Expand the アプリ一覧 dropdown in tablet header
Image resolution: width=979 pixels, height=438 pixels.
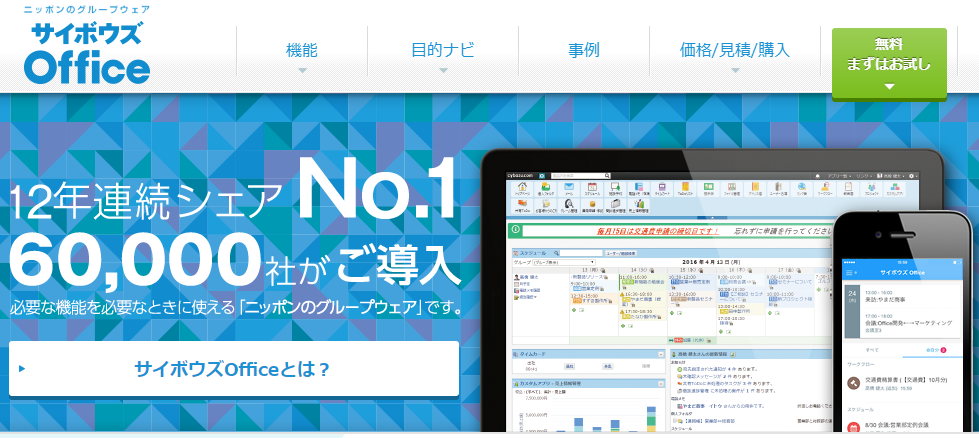tap(839, 177)
